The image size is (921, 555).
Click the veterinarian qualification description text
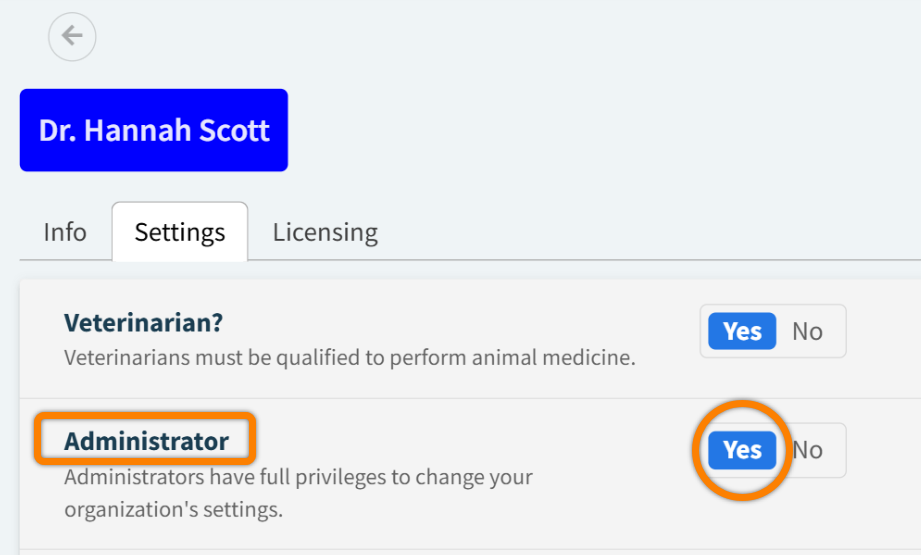(x=349, y=357)
